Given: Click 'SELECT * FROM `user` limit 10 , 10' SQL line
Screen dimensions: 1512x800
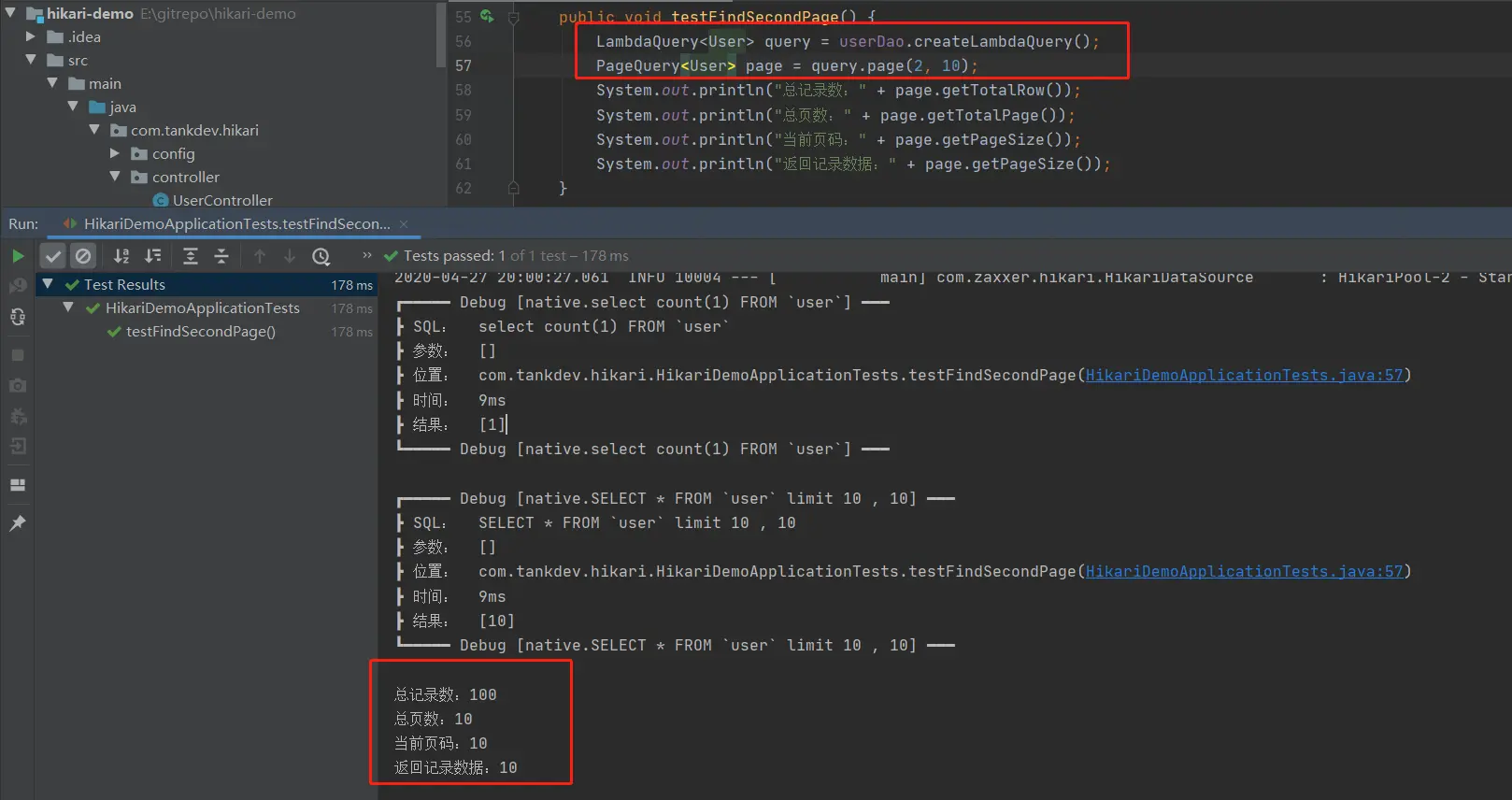Looking at the screenshot, I should [637, 522].
